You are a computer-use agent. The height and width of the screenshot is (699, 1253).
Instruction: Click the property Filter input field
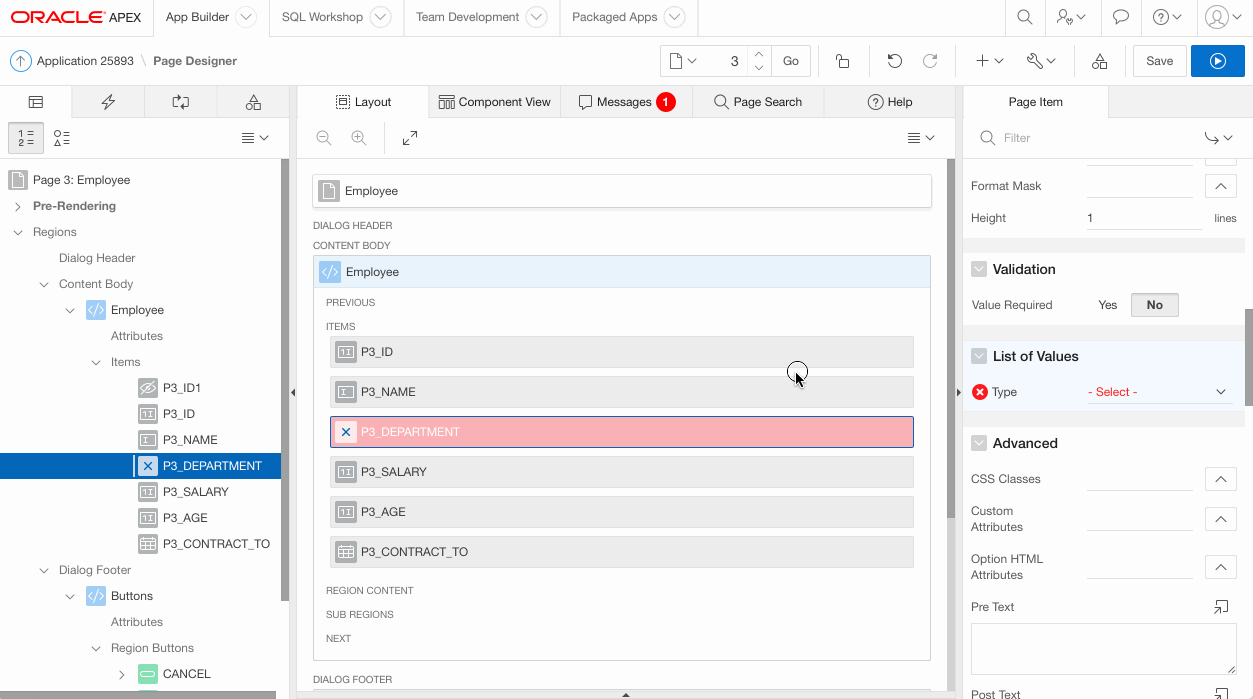pos(1090,138)
